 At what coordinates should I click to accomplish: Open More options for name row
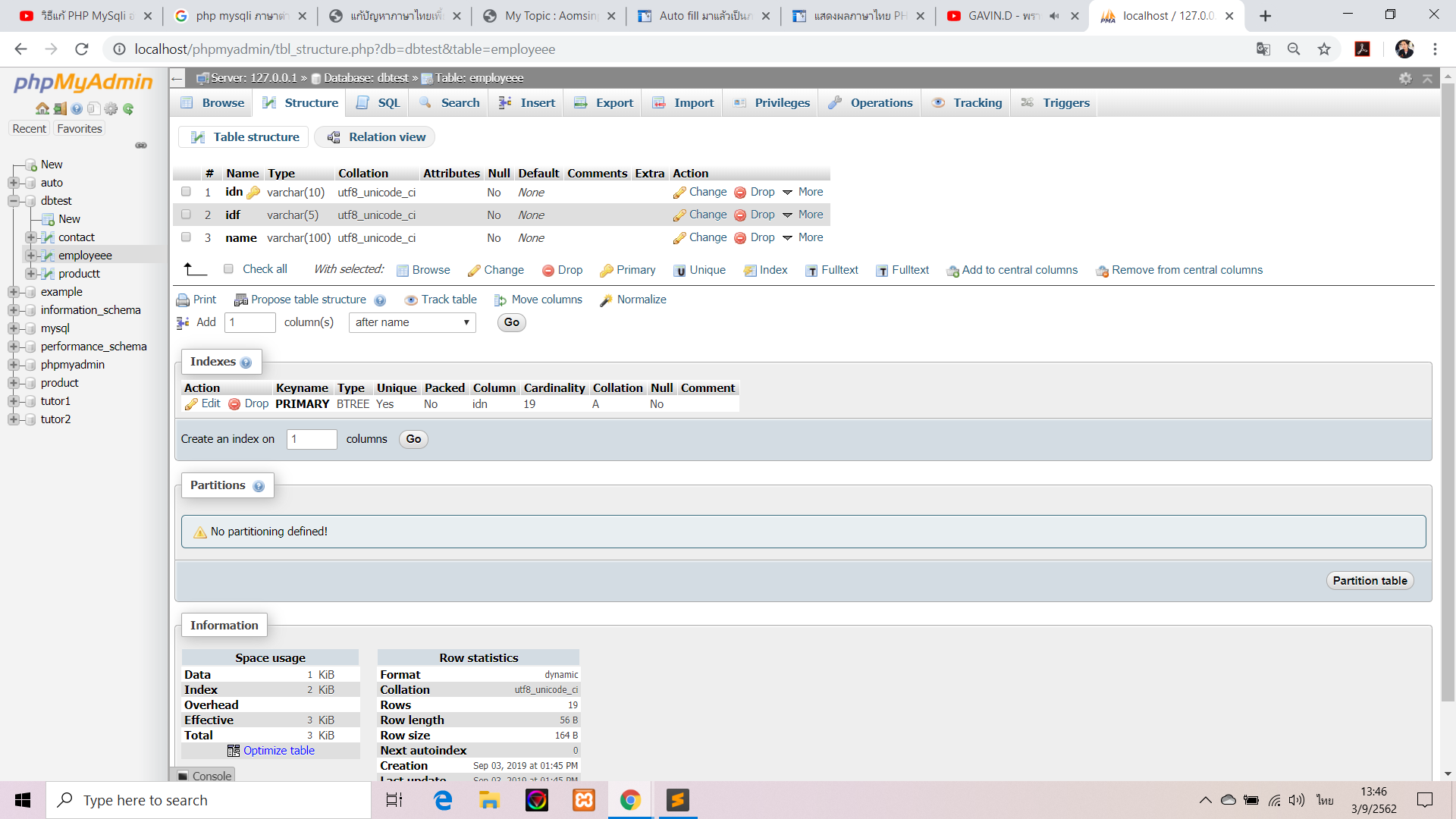[x=803, y=237]
